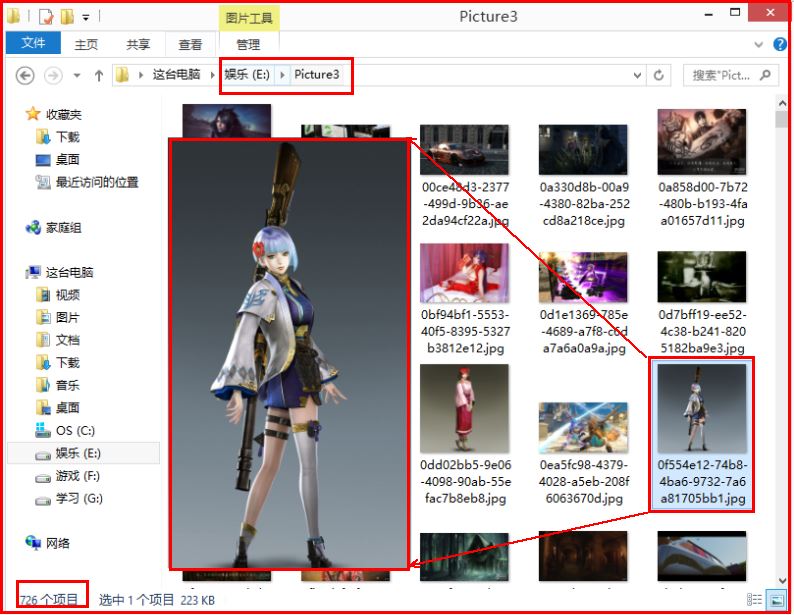Click file name 0d7bff19-ee52-4c38-b241-8205182ba9e3.jpg

[x=703, y=332]
